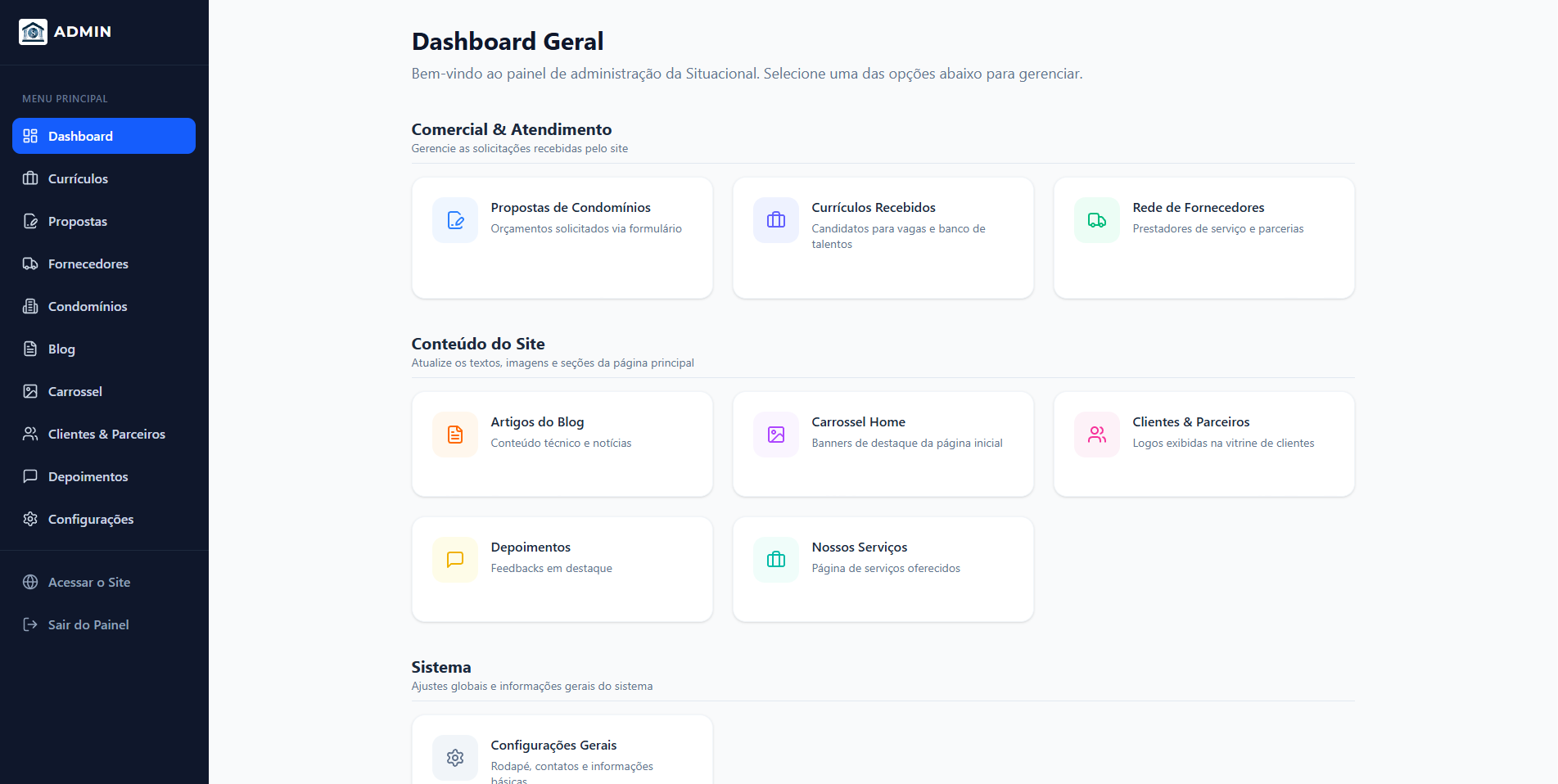This screenshot has height=784, width=1558.
Task: Go to Clientes & Parceiros in sidebar
Action: (104, 434)
